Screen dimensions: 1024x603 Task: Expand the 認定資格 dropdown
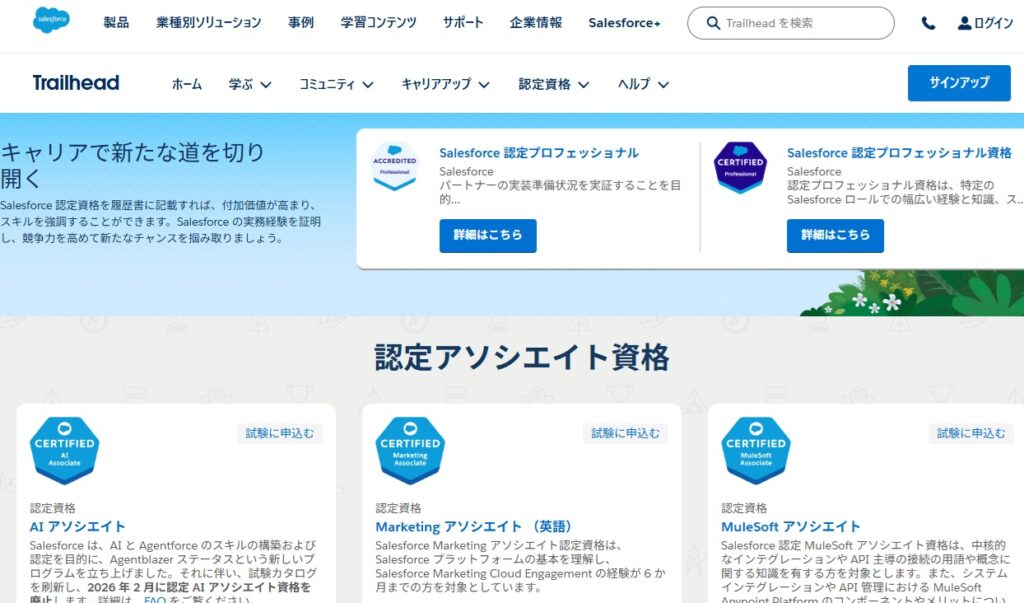click(554, 84)
